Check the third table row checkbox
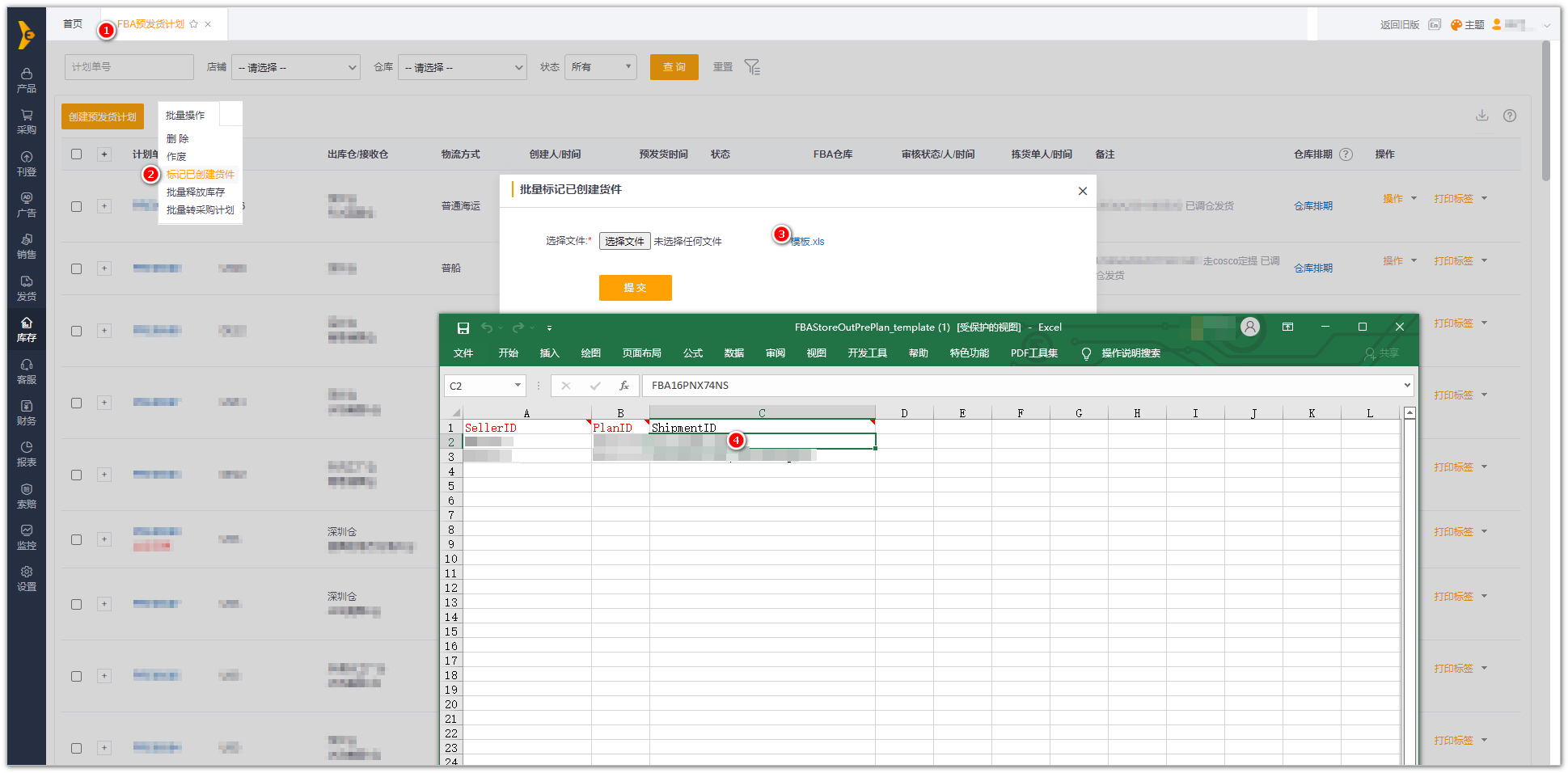Image resolution: width=1568 pixels, height=773 pixels. [x=76, y=331]
